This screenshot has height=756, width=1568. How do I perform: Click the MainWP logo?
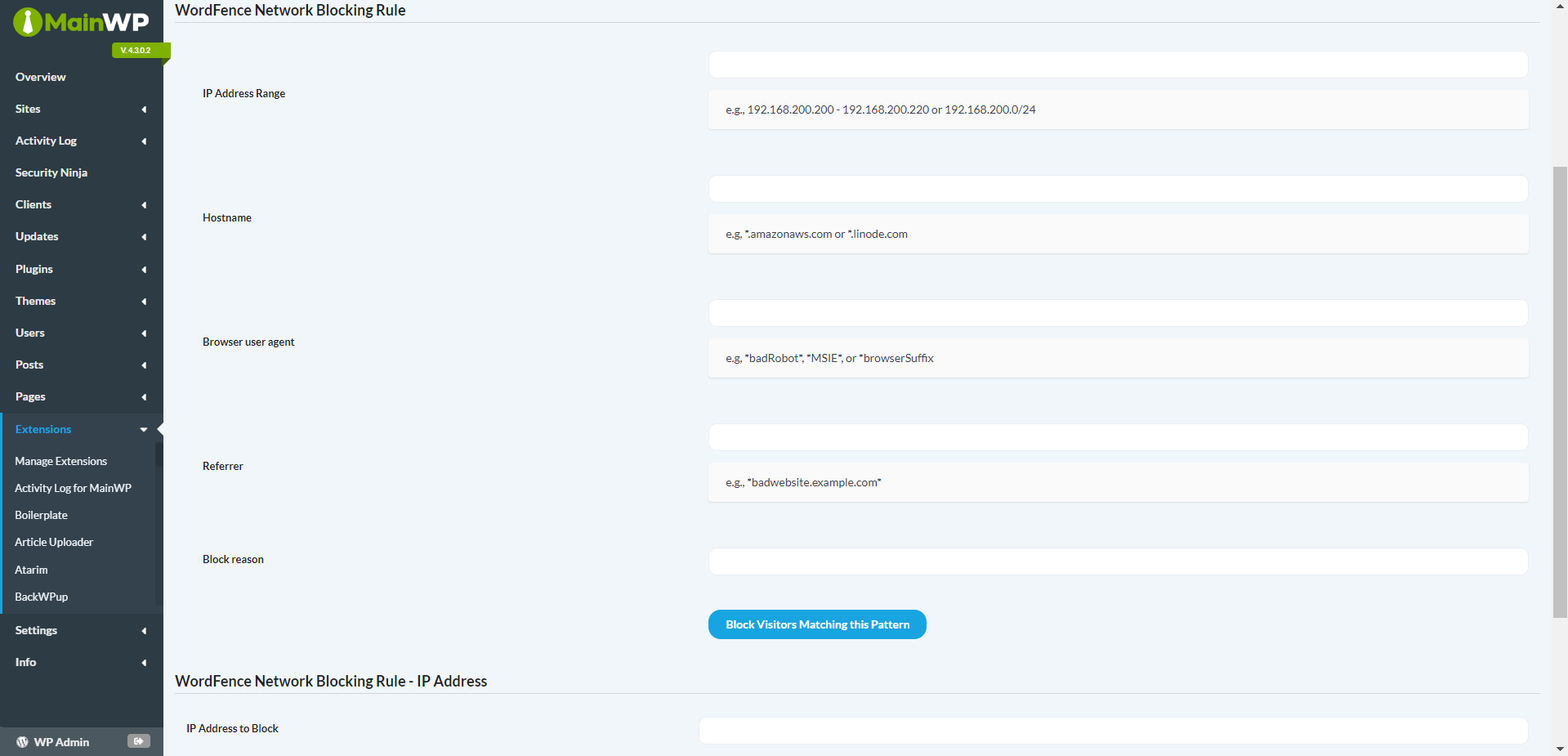click(81, 22)
